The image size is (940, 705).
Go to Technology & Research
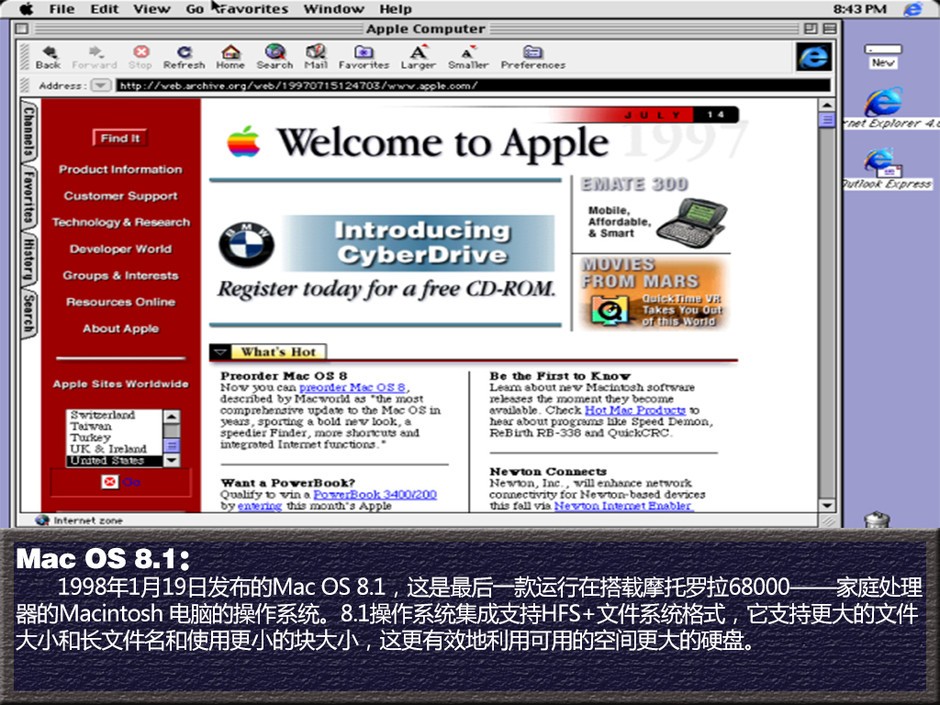(x=120, y=222)
